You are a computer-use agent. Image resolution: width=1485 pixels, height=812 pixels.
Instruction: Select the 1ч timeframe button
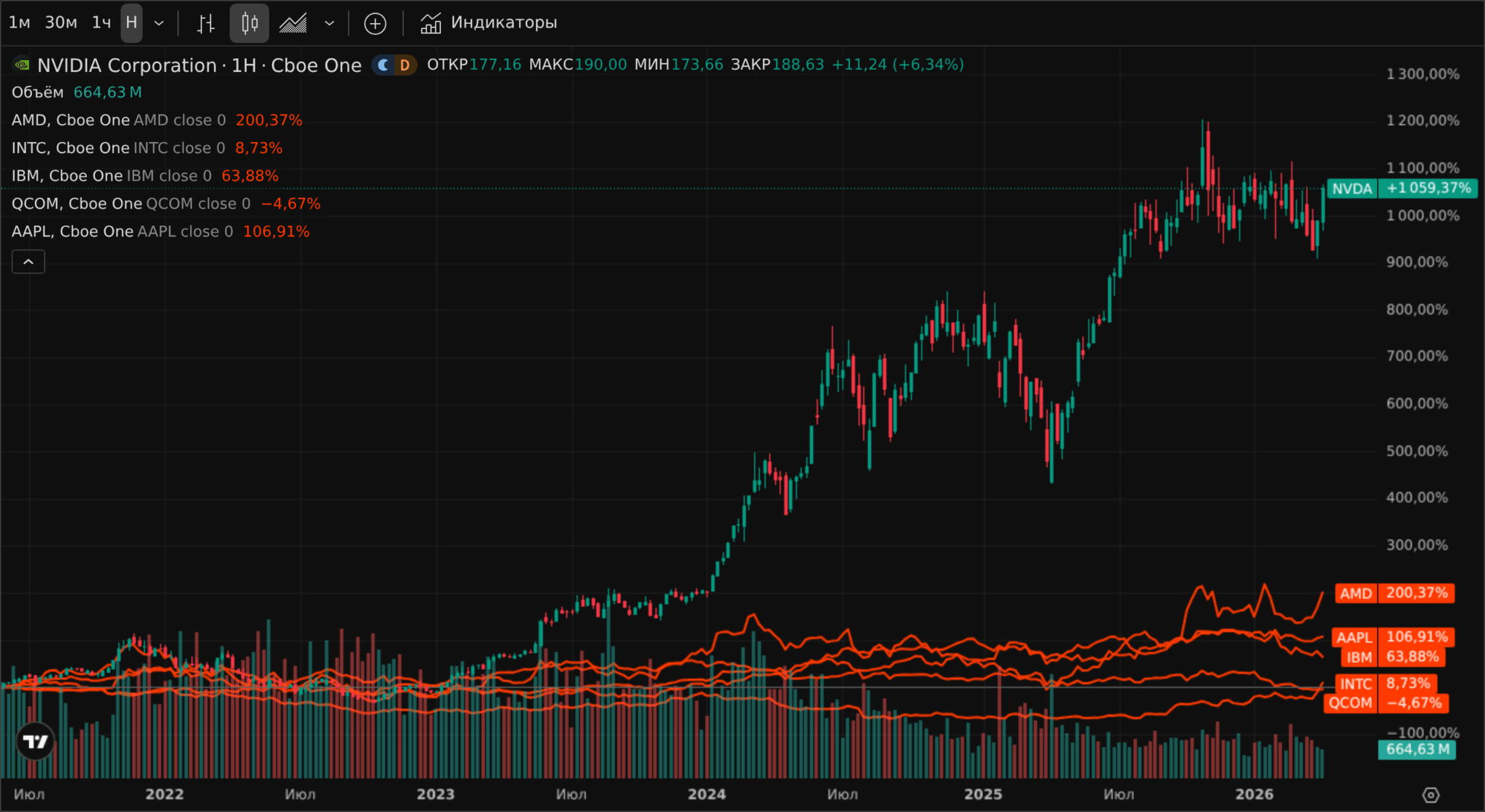coord(102,23)
